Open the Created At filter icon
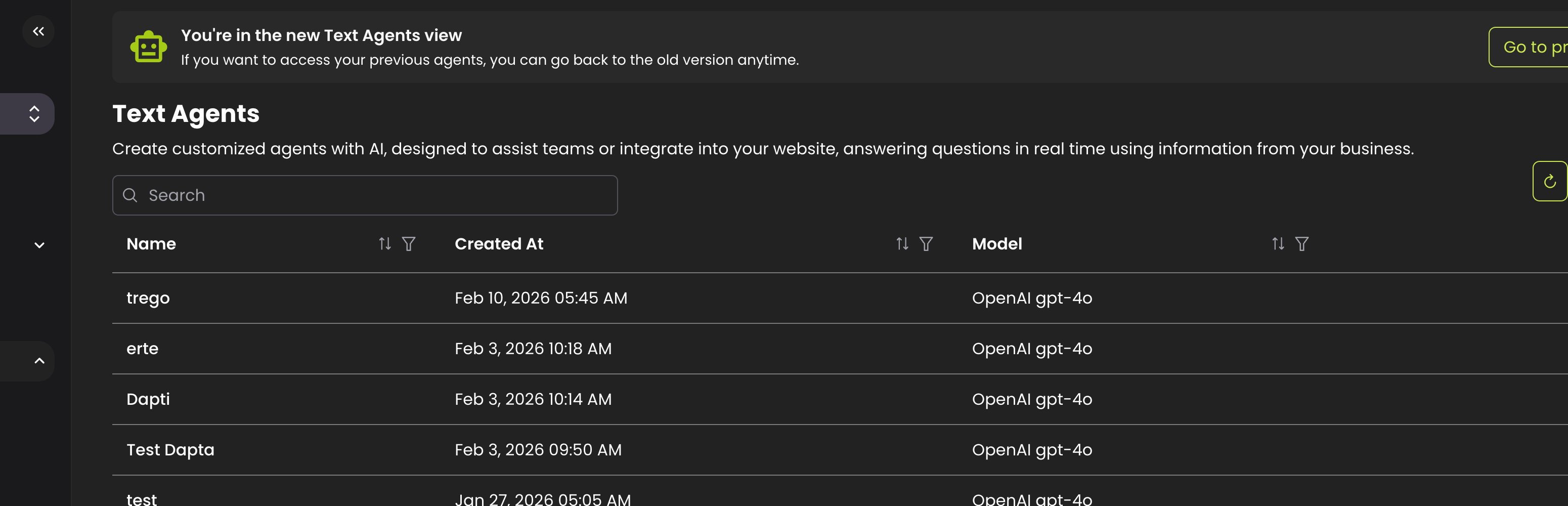The width and height of the screenshot is (1568, 506). 927,243
